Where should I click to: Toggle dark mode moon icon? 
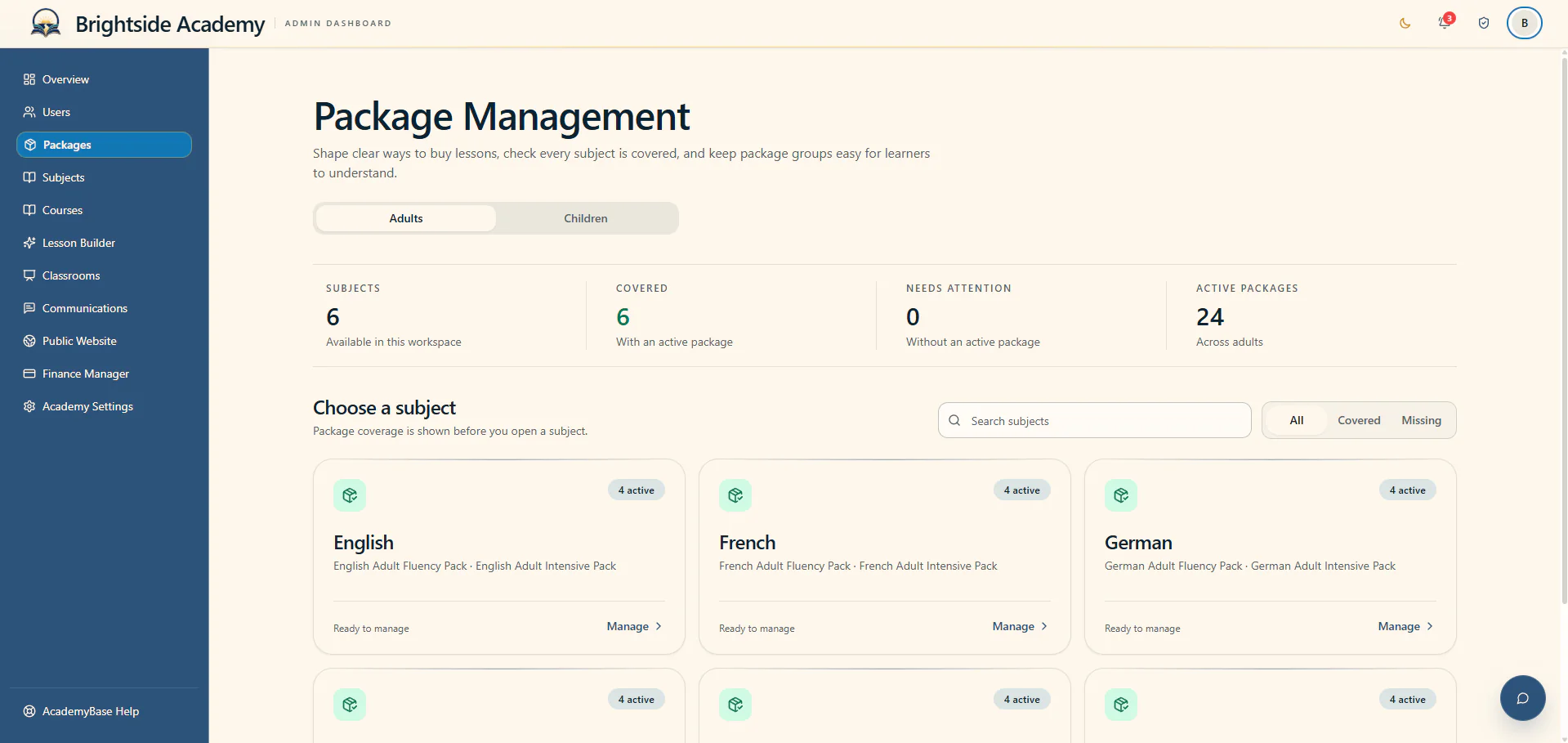click(x=1405, y=23)
